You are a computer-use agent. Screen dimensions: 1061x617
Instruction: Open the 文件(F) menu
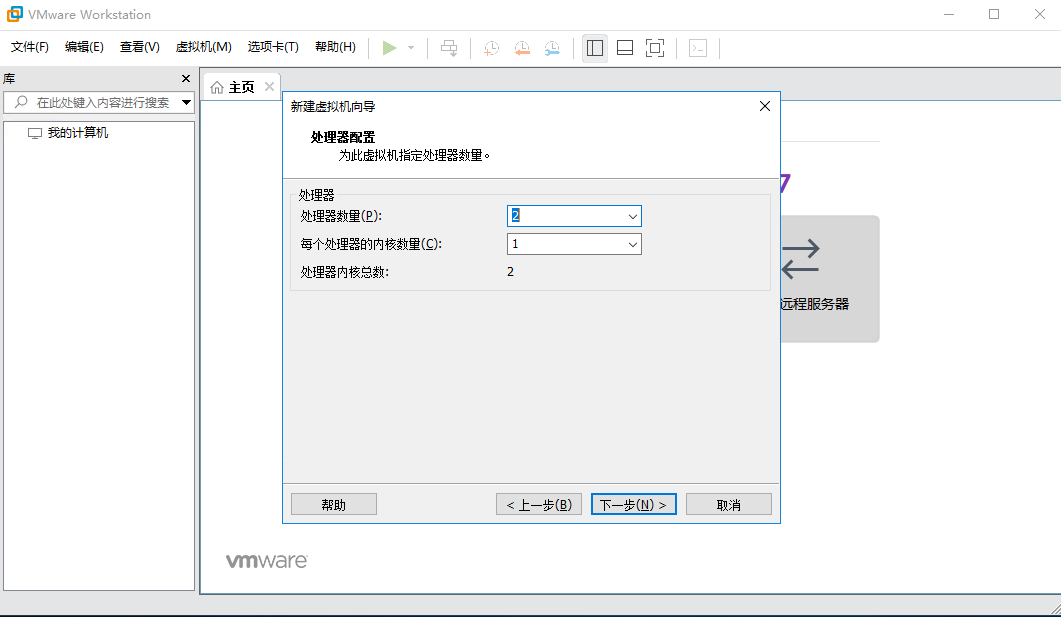pyautogui.click(x=30, y=47)
